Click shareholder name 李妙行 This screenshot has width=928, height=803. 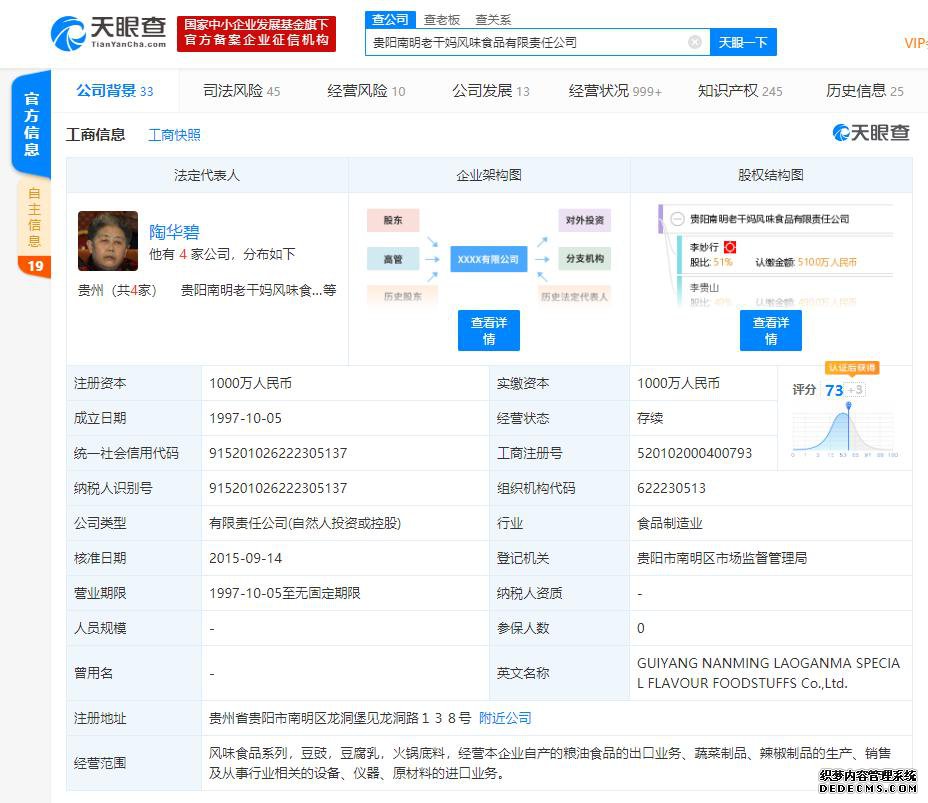pos(704,247)
